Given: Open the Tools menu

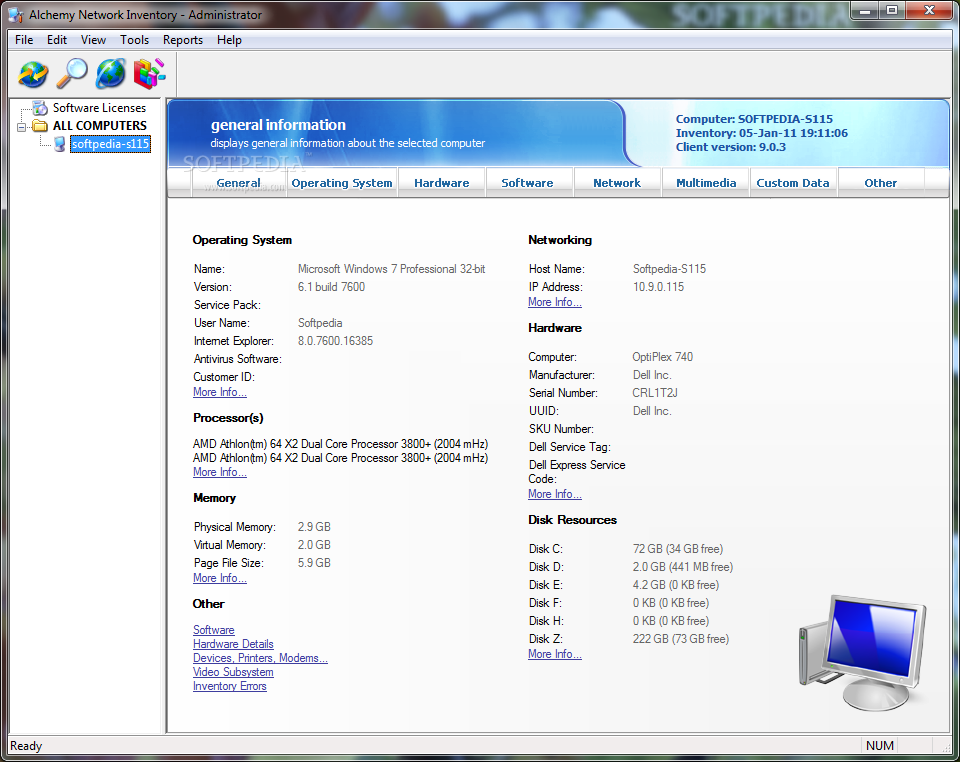Looking at the screenshot, I should click(x=134, y=40).
